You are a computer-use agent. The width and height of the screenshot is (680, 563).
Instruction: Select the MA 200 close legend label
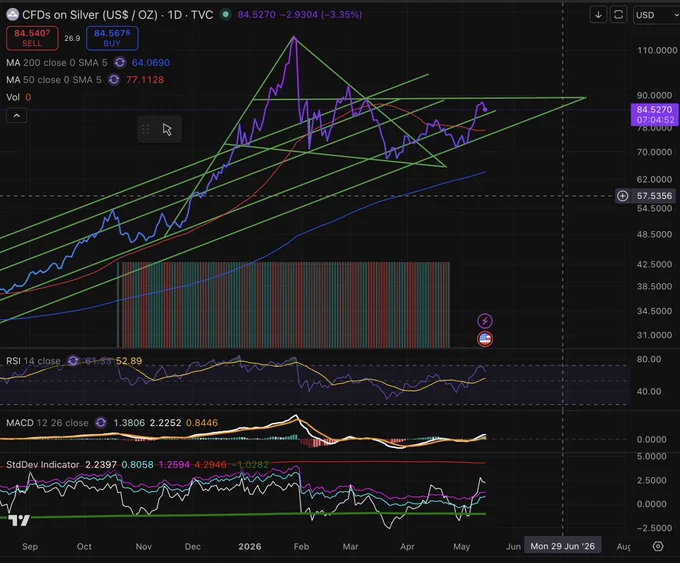click(x=56, y=62)
